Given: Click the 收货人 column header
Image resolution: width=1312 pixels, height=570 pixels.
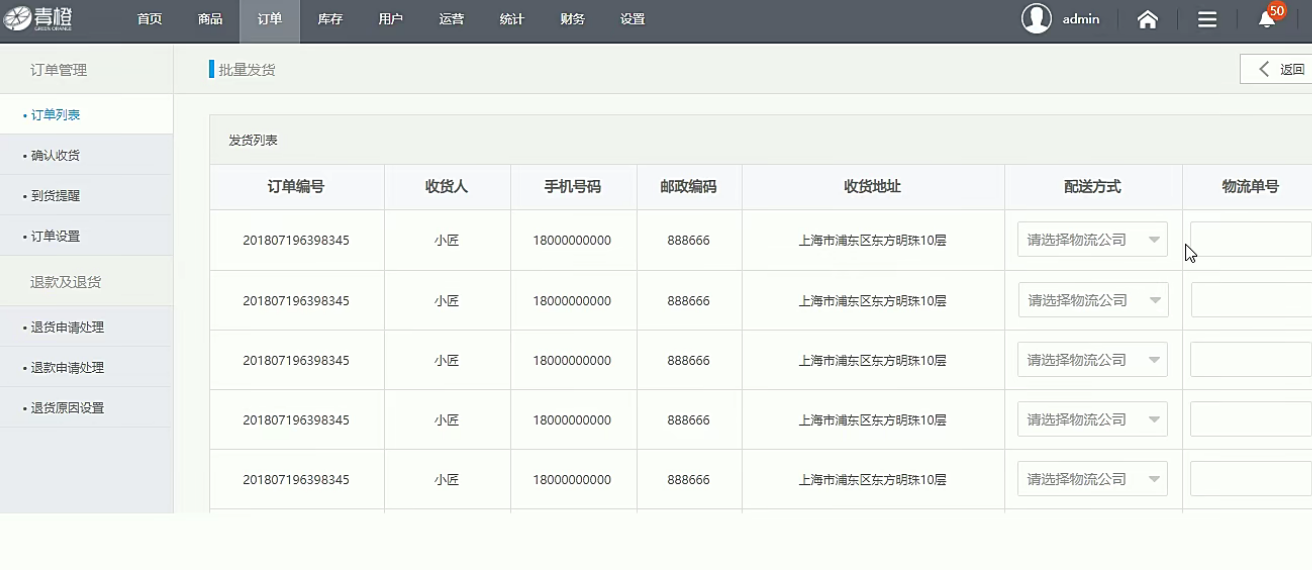Looking at the screenshot, I should pyautogui.click(x=447, y=187).
